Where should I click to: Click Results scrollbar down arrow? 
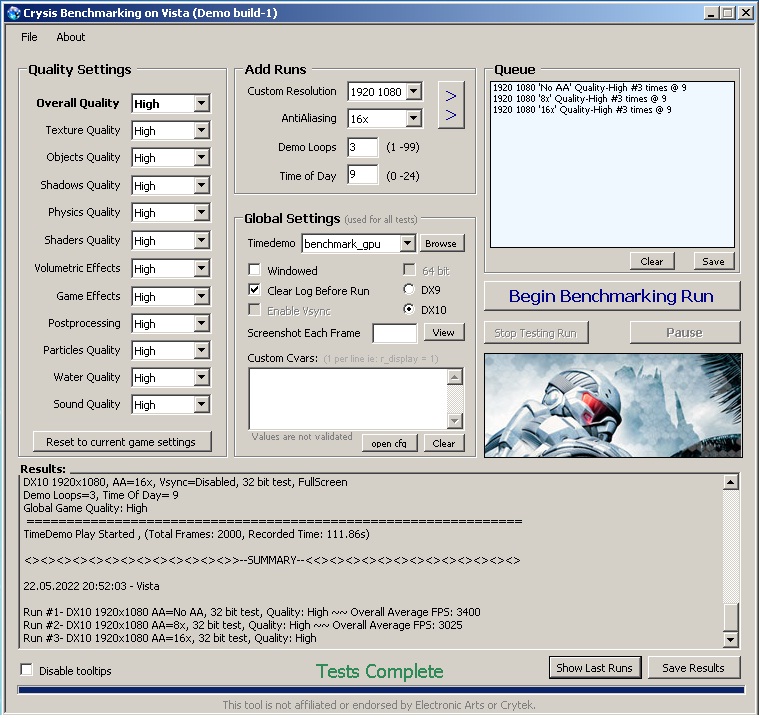tap(731, 640)
